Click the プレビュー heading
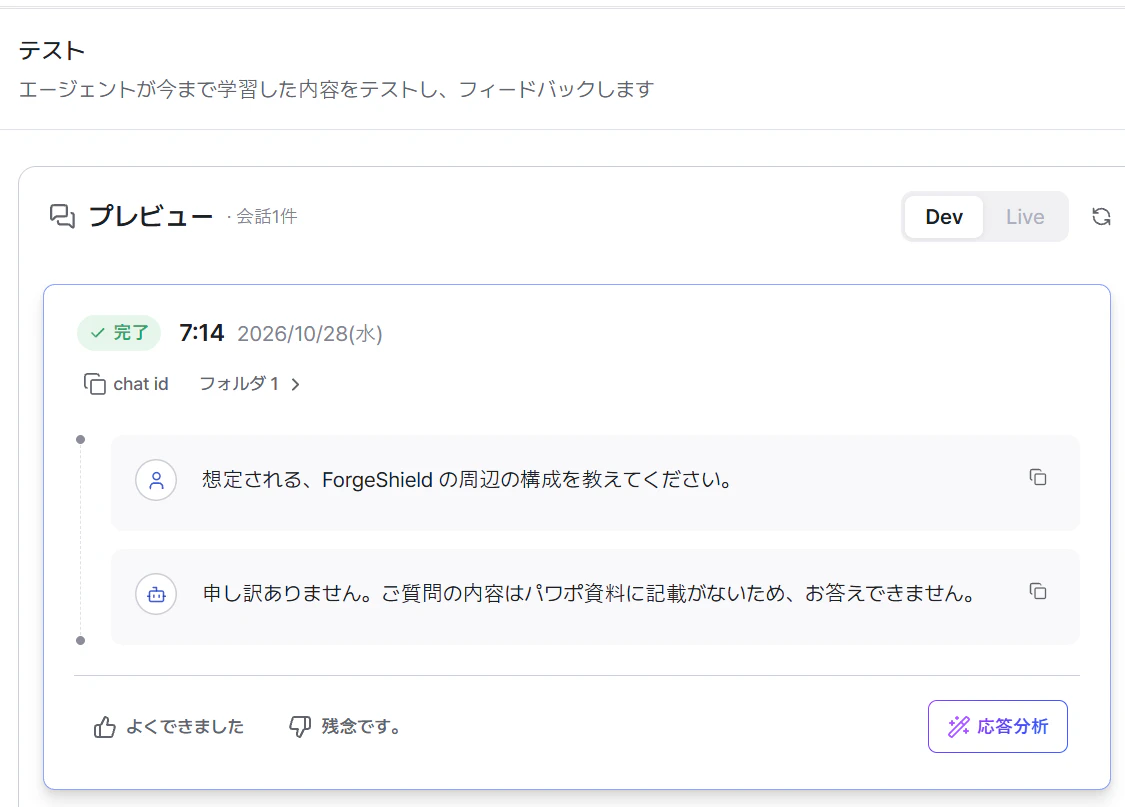 tap(151, 216)
